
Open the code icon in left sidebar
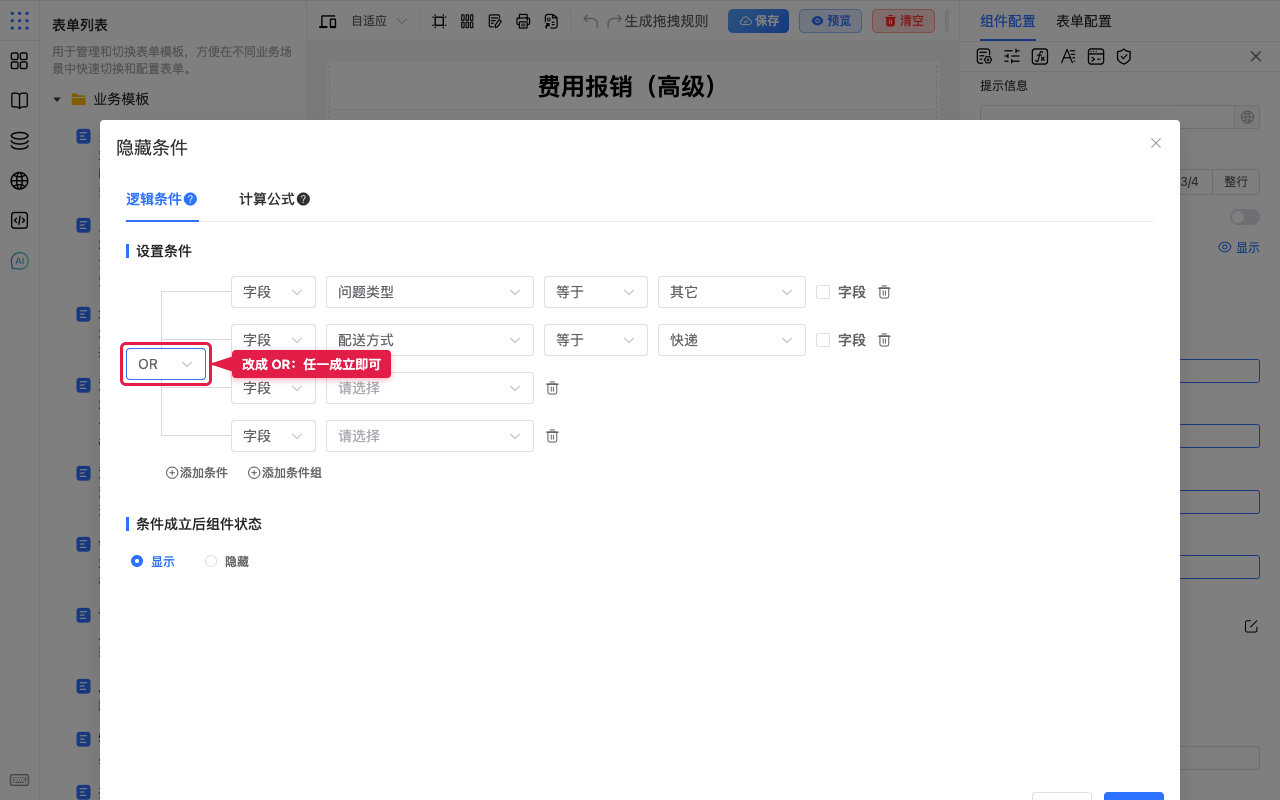19,221
